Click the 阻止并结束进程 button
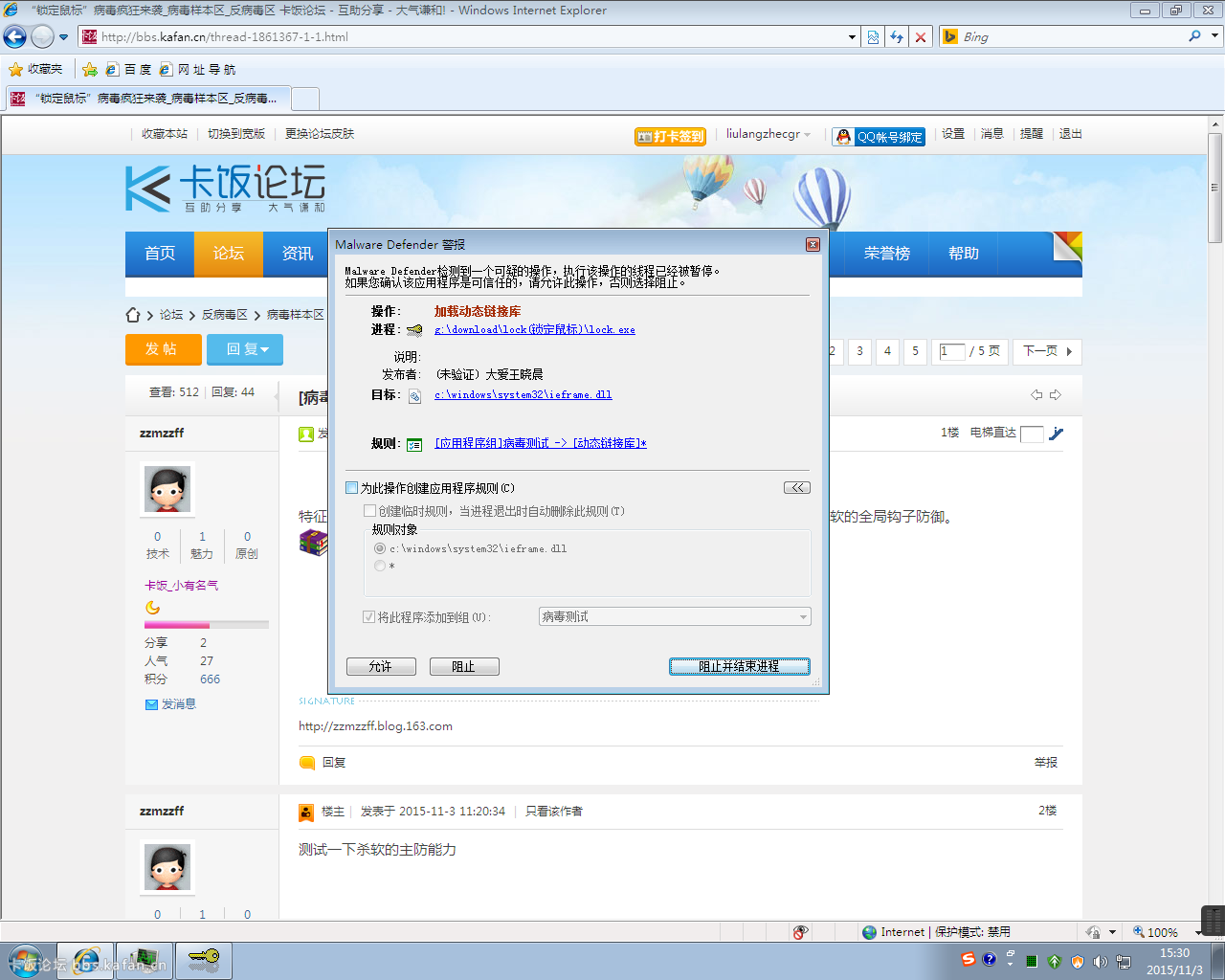 coord(739,667)
